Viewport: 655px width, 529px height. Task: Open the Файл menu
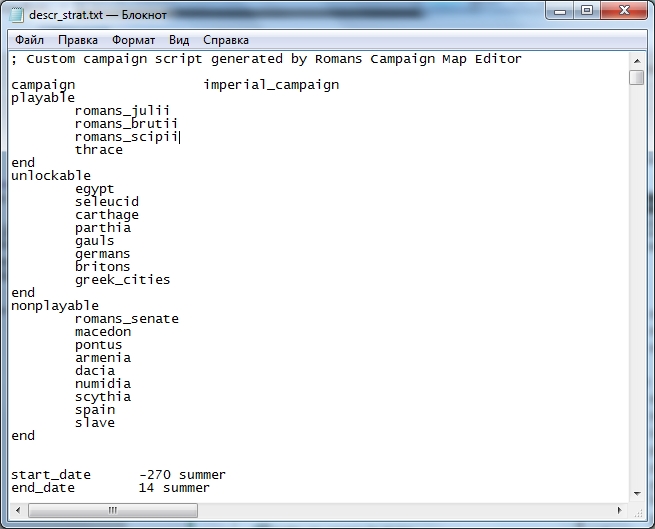[x=29, y=40]
